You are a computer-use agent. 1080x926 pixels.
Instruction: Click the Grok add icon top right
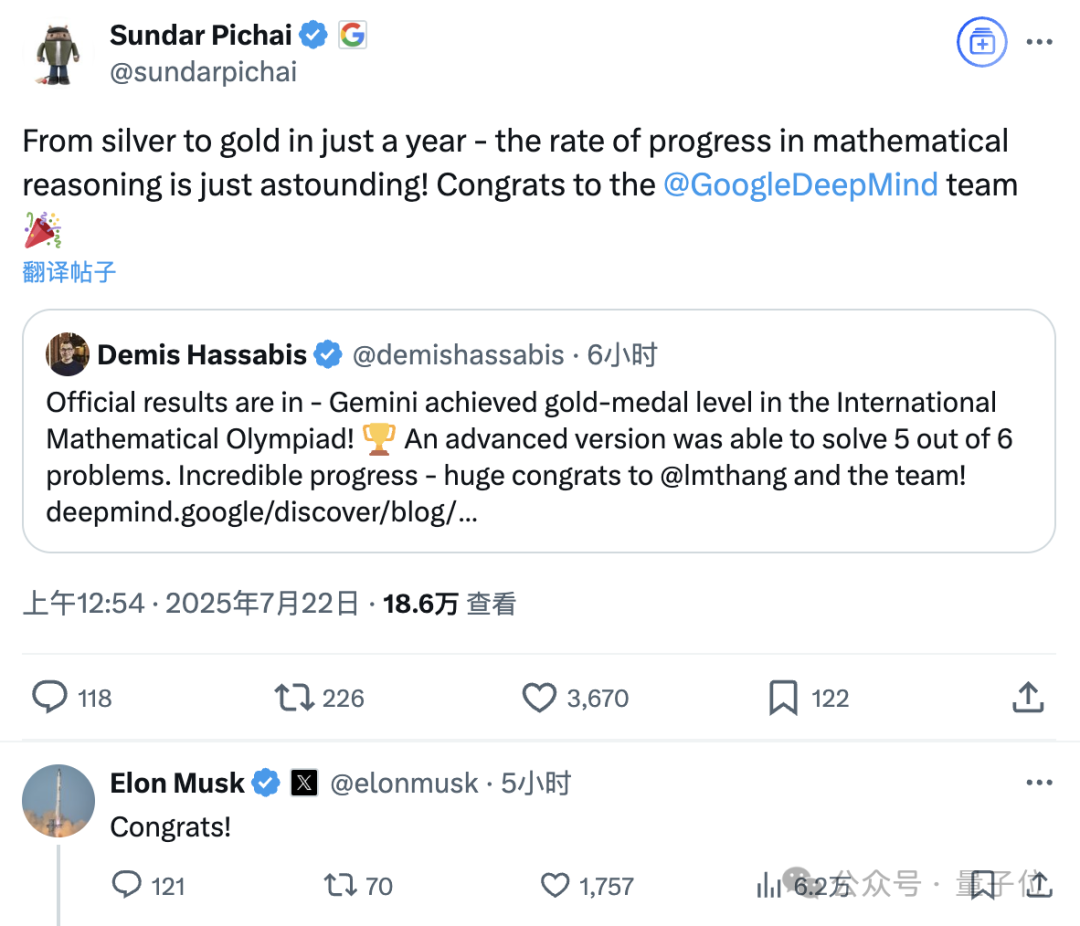tap(980, 43)
